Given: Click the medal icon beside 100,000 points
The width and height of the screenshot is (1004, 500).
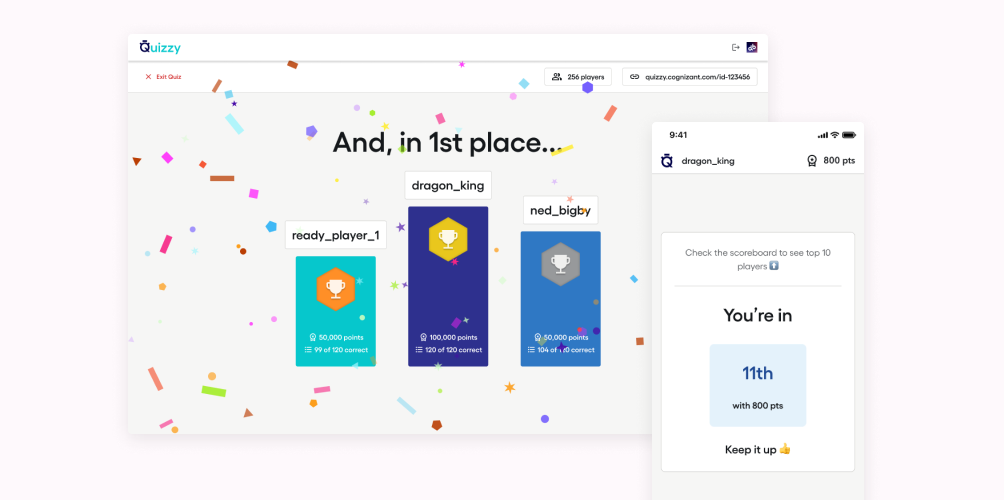Looking at the screenshot, I should click(423, 337).
